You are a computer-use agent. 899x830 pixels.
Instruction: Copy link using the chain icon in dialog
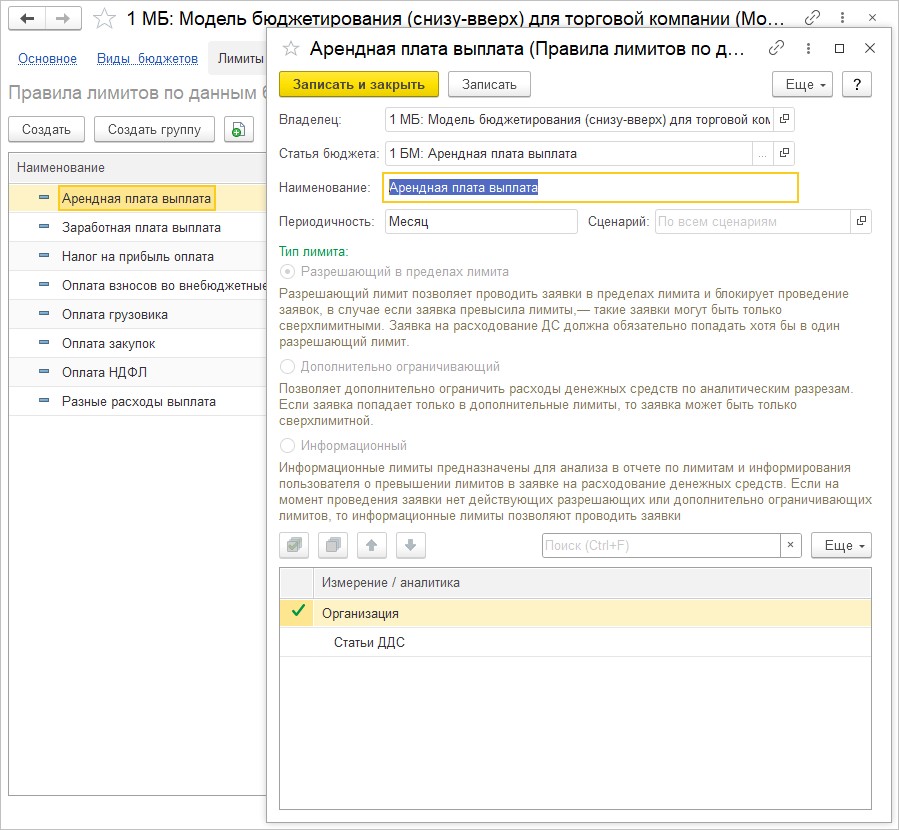(x=776, y=49)
